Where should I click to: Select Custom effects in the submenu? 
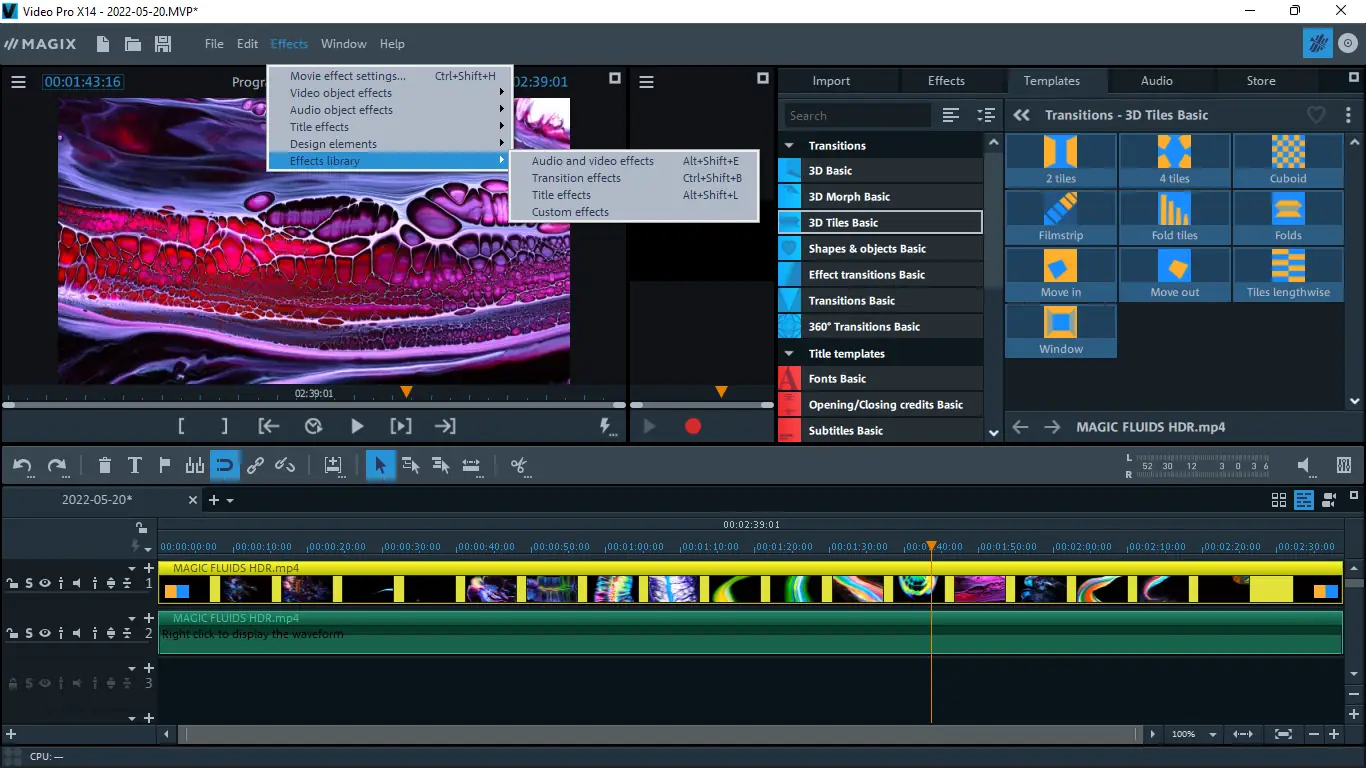coord(634,212)
